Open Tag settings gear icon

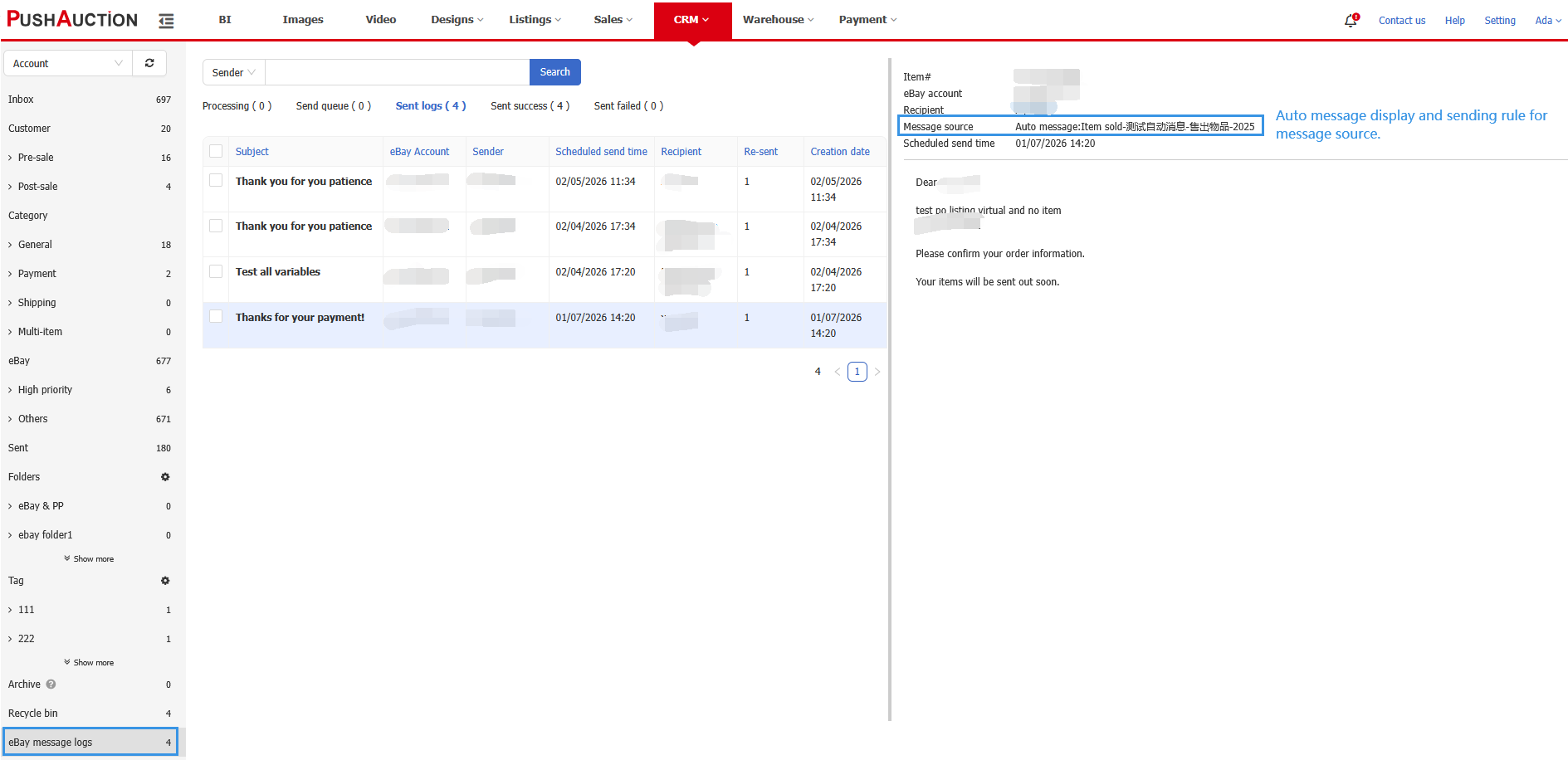click(165, 581)
